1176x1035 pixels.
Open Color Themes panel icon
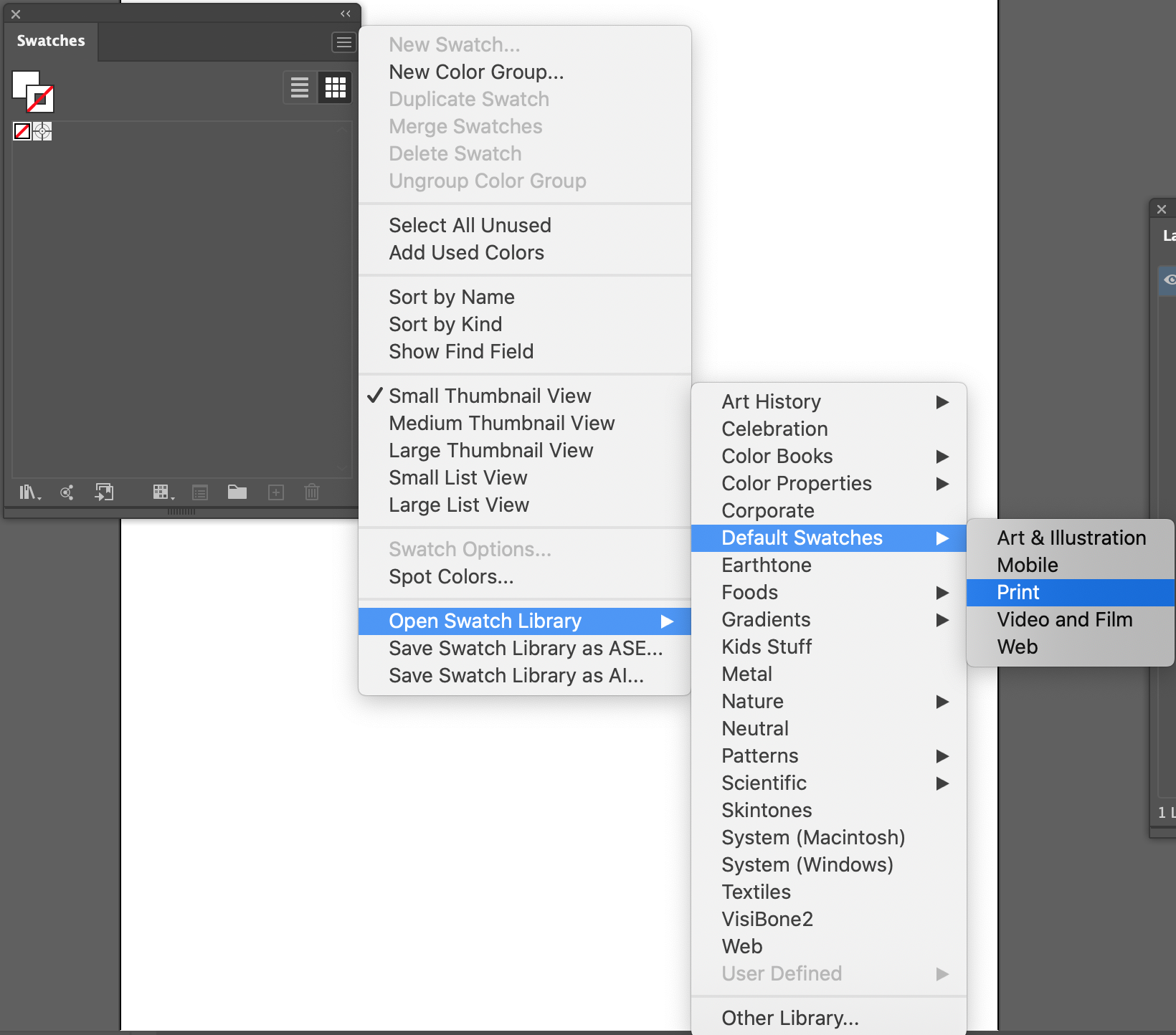[67, 492]
